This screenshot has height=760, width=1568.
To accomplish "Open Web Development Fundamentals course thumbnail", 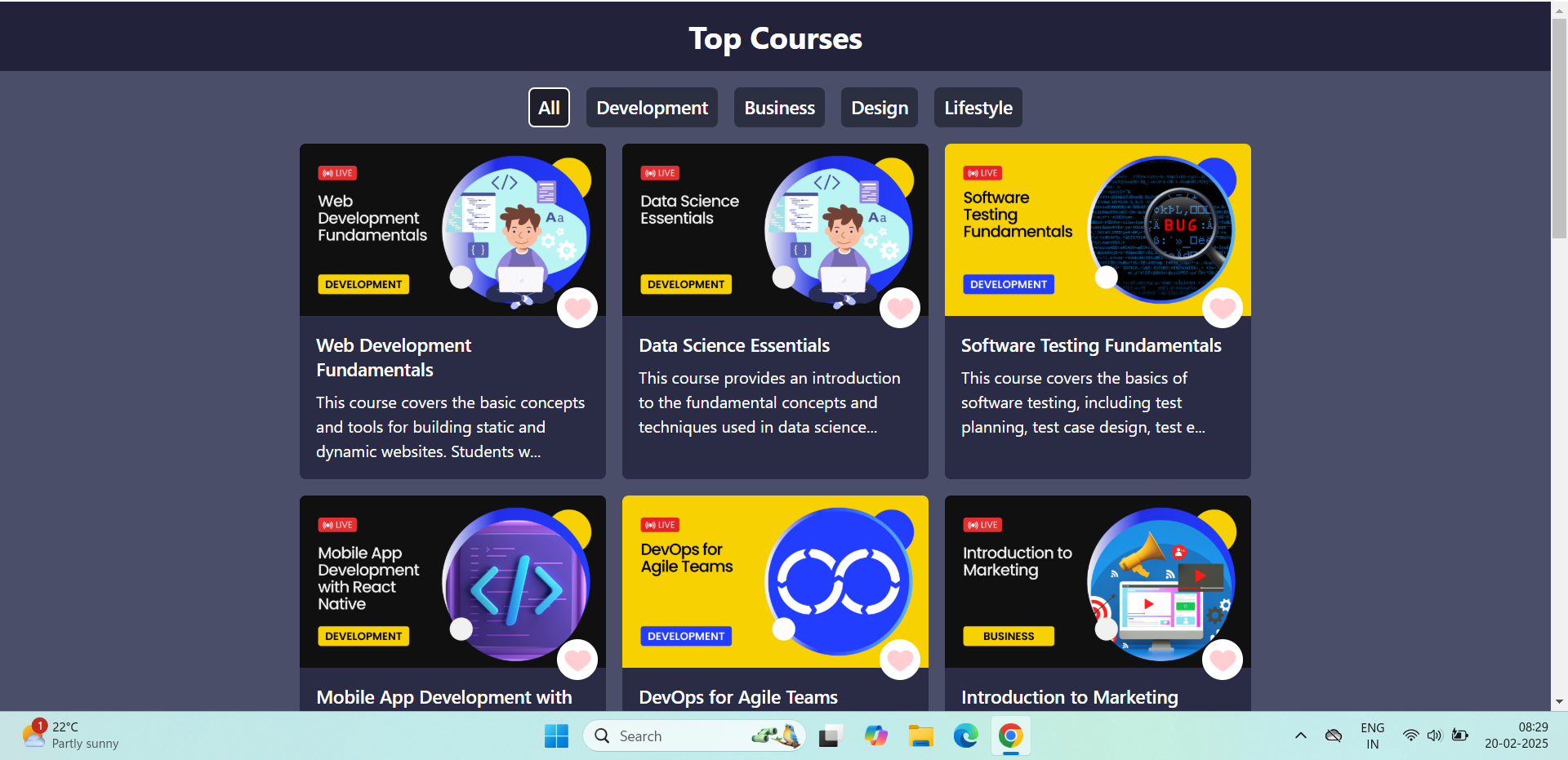I will 452,230.
